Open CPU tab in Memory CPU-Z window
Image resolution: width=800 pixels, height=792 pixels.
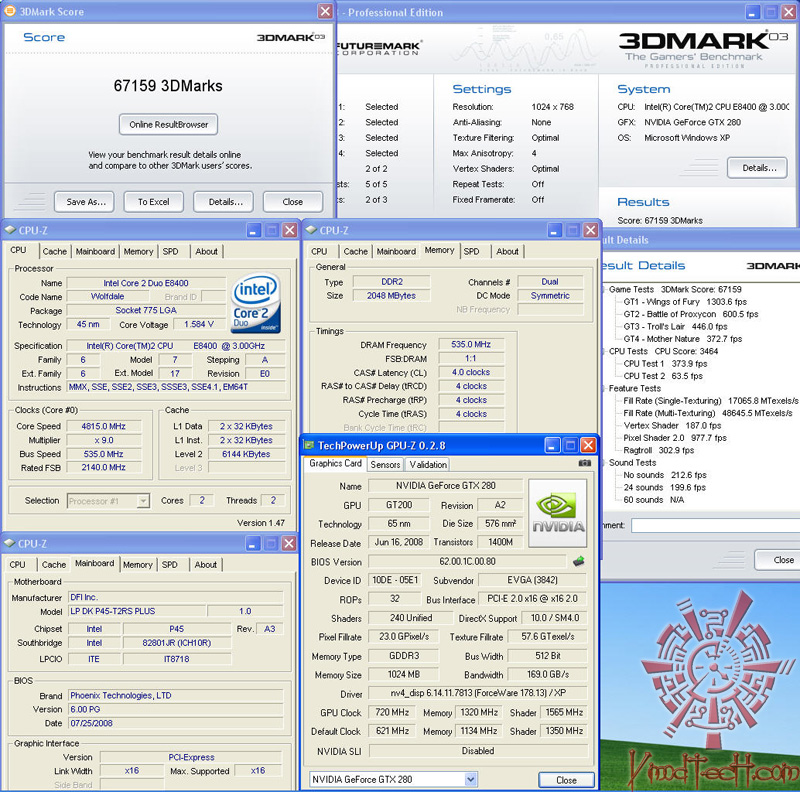[319, 252]
